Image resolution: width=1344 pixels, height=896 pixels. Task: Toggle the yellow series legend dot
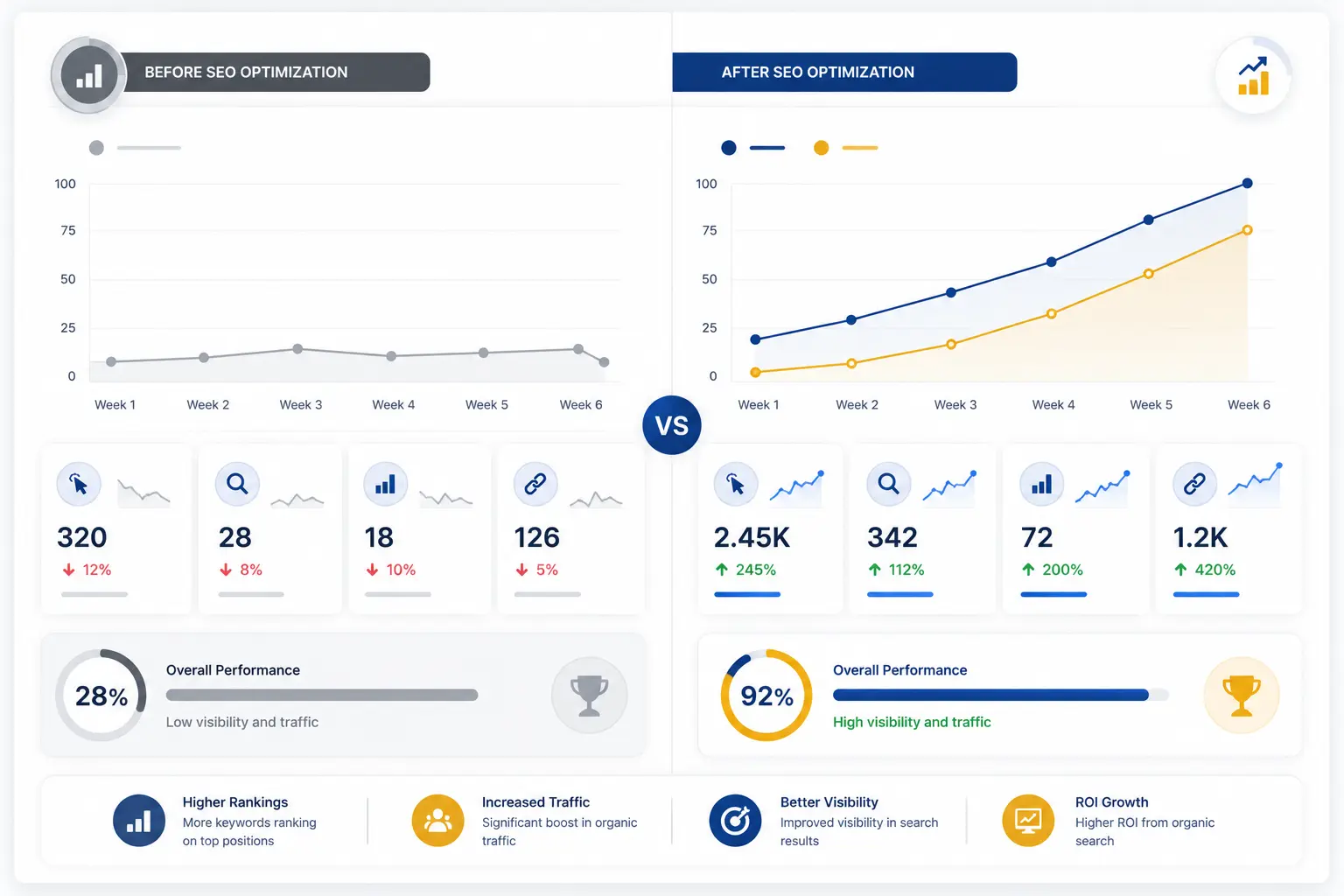(821, 148)
